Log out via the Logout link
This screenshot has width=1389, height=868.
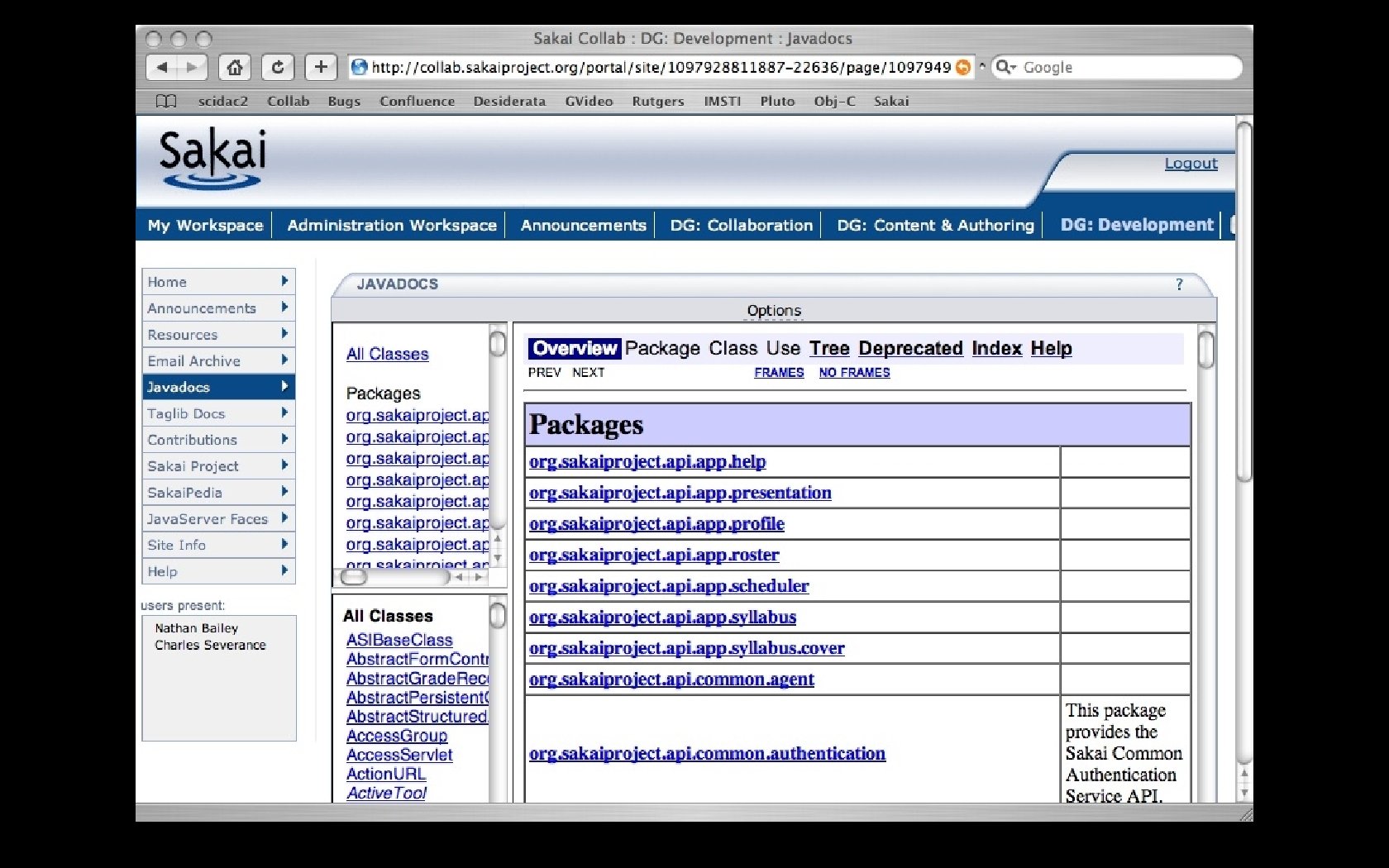(1191, 163)
